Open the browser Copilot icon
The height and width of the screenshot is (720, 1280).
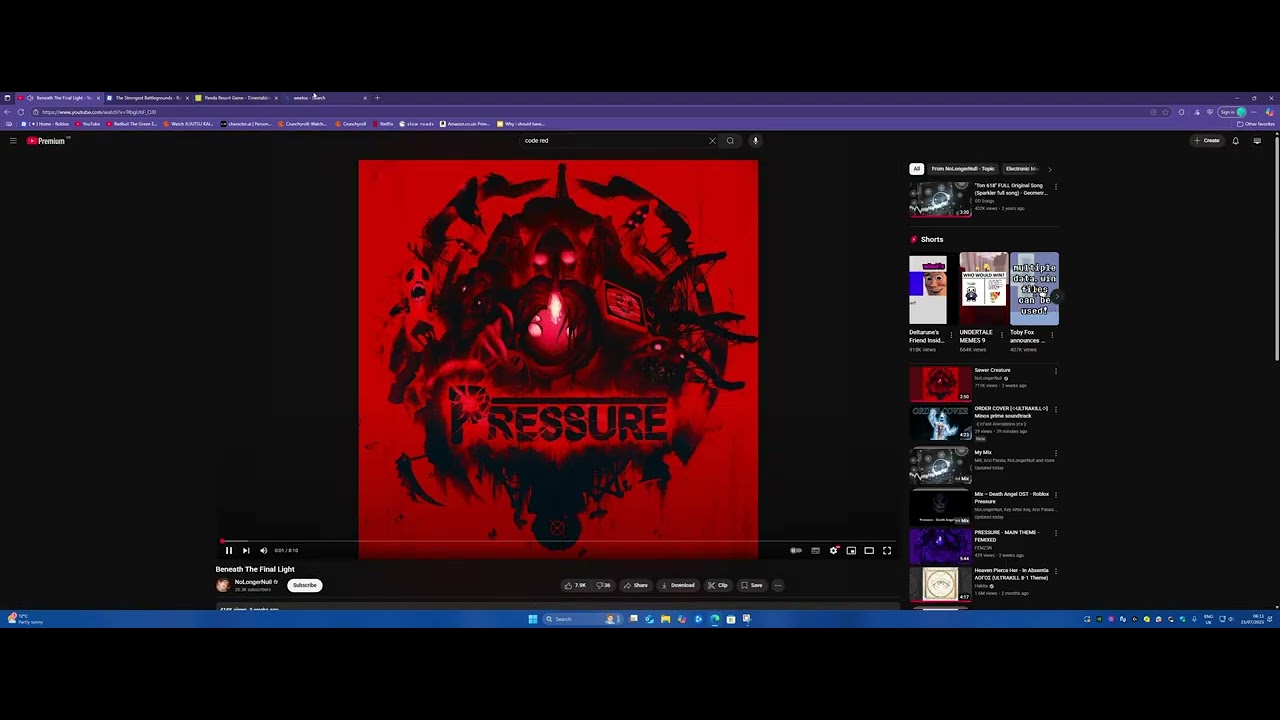pyautogui.click(x=1270, y=112)
